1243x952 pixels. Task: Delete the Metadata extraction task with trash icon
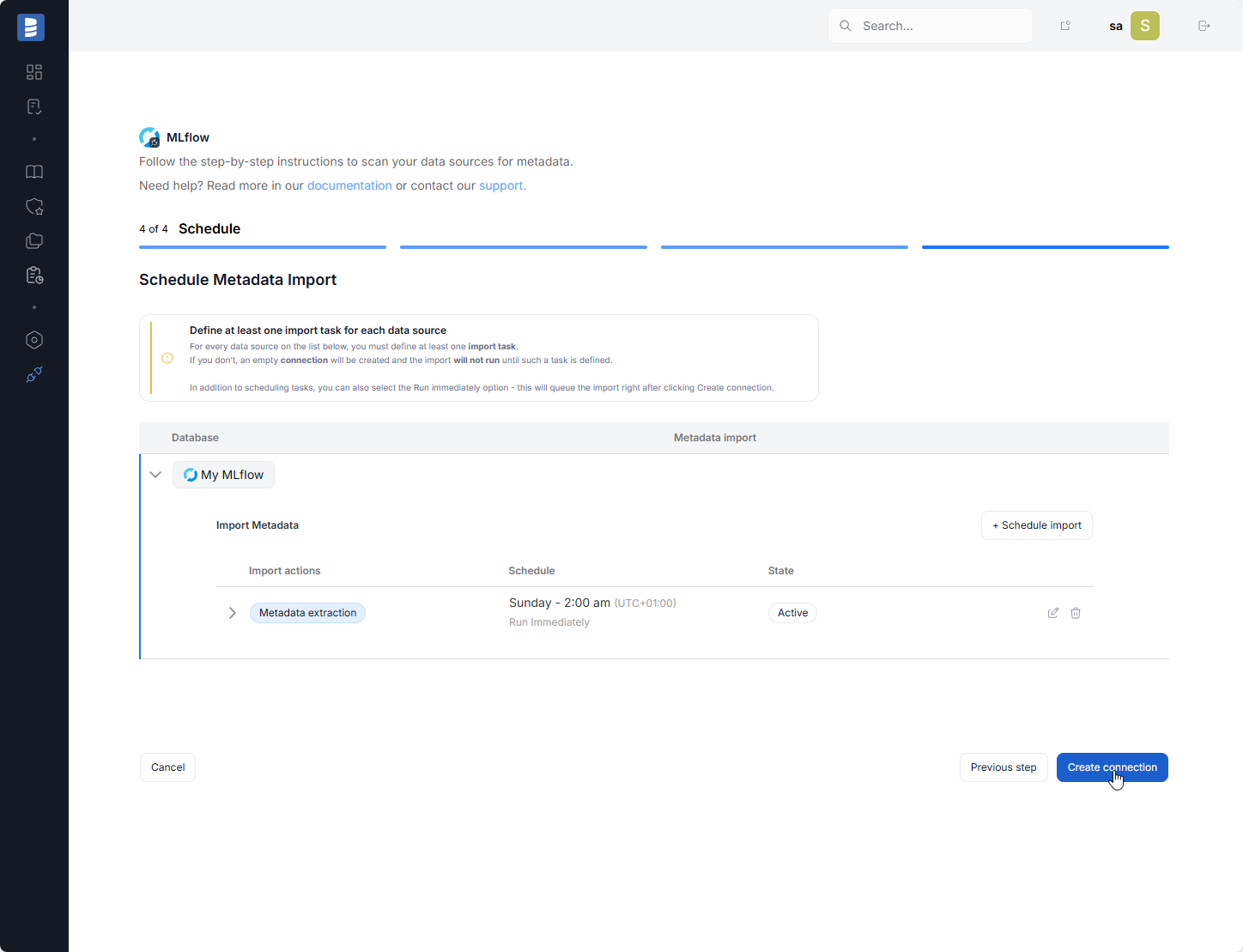point(1076,613)
